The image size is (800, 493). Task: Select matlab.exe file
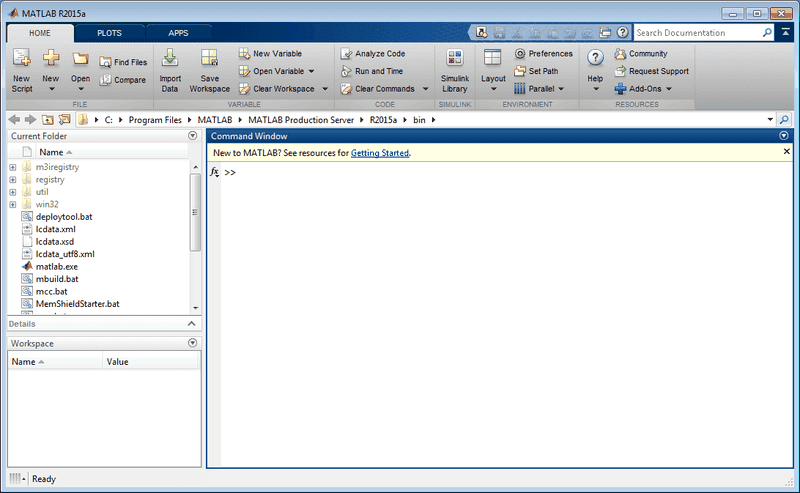coord(57,267)
